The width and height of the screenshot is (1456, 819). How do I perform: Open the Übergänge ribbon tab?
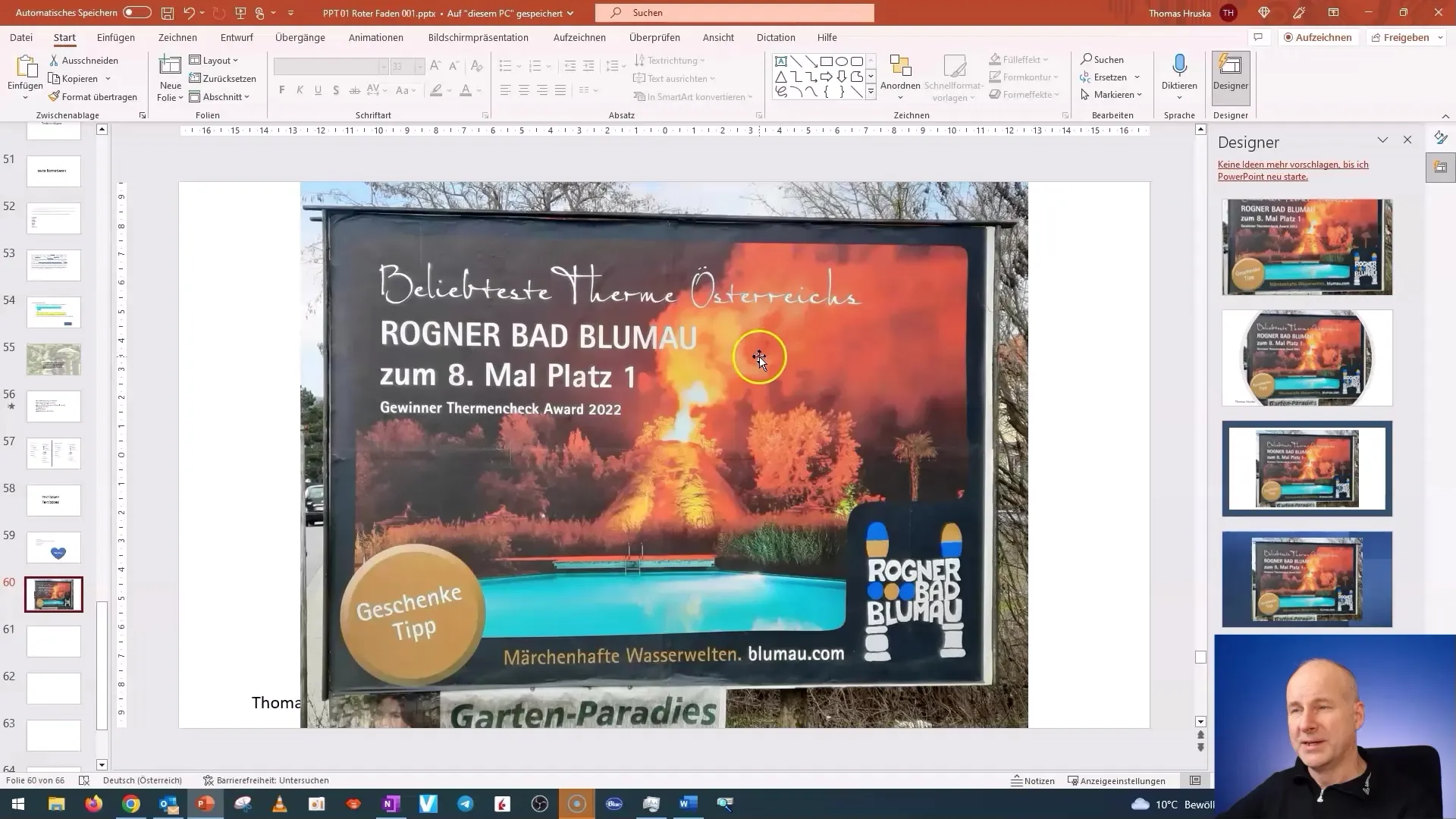[300, 37]
